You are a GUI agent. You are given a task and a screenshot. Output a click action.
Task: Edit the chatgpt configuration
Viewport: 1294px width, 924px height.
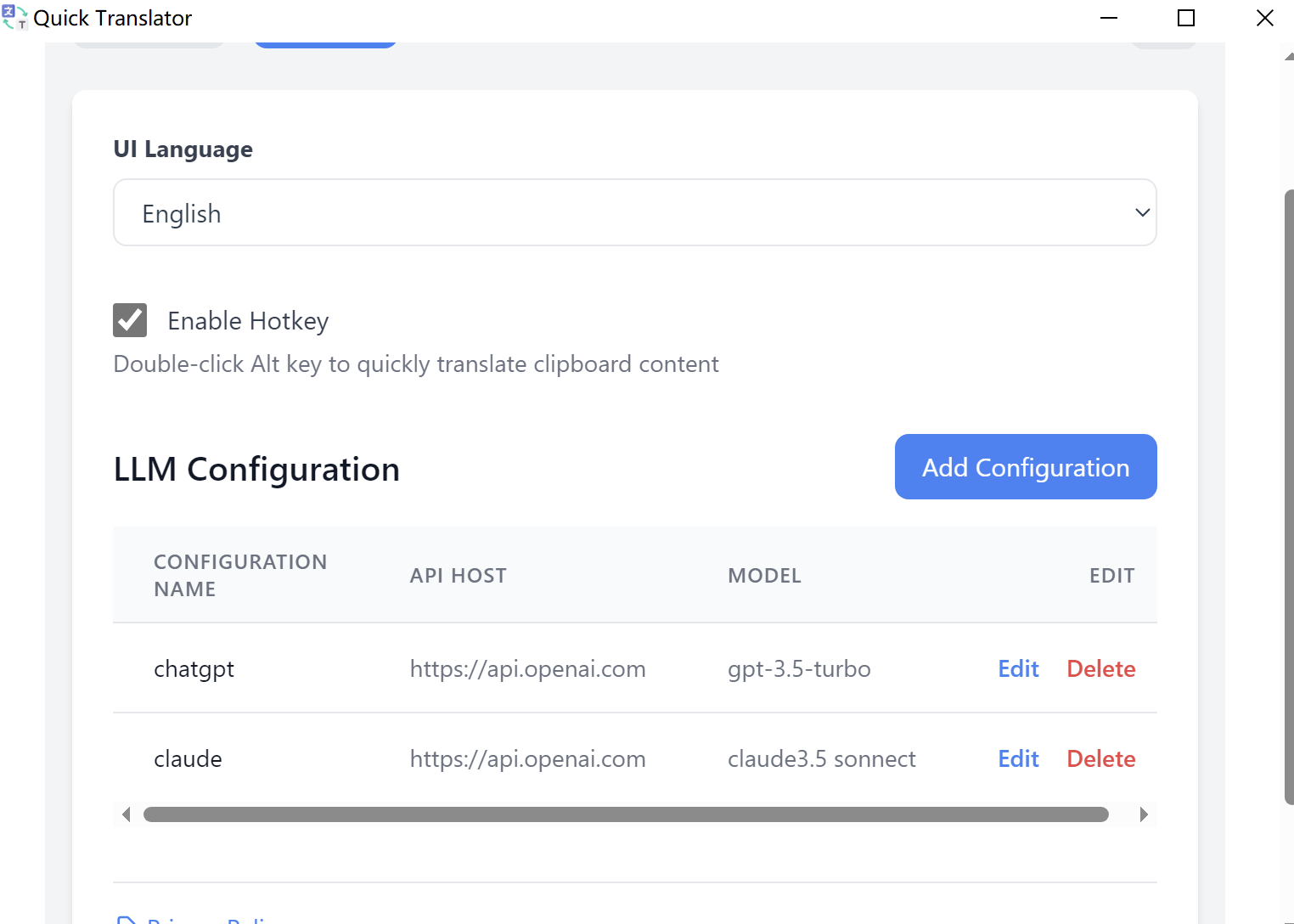(1018, 669)
